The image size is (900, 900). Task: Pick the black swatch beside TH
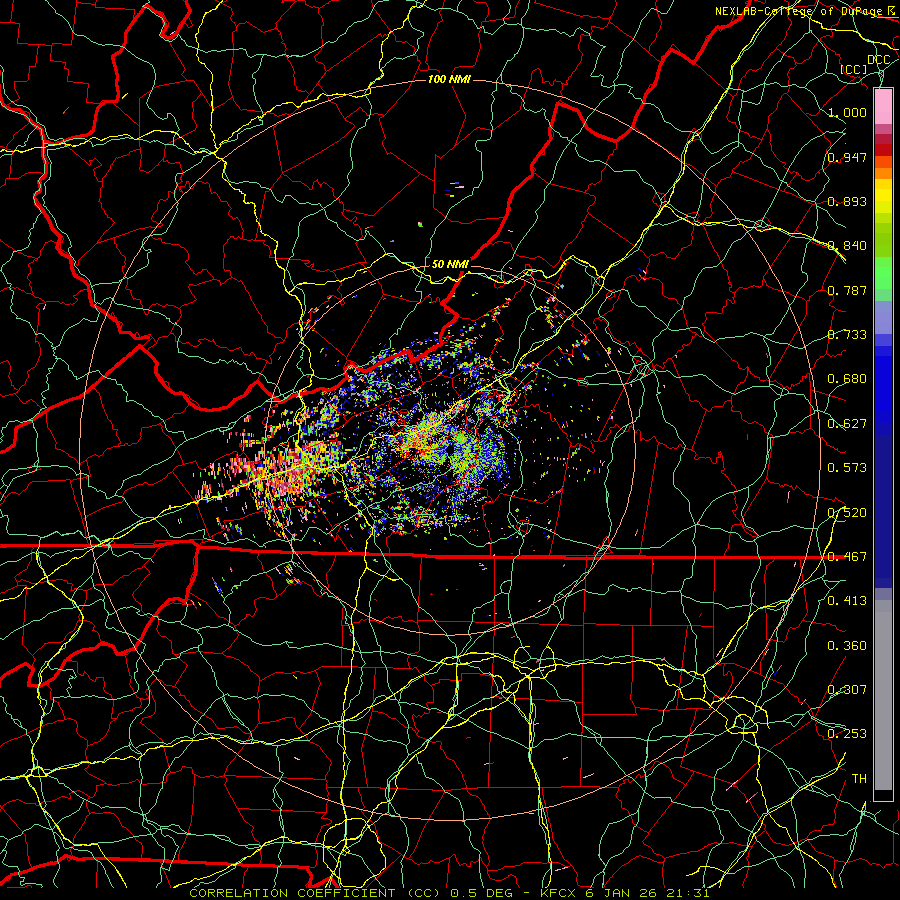coord(883,795)
